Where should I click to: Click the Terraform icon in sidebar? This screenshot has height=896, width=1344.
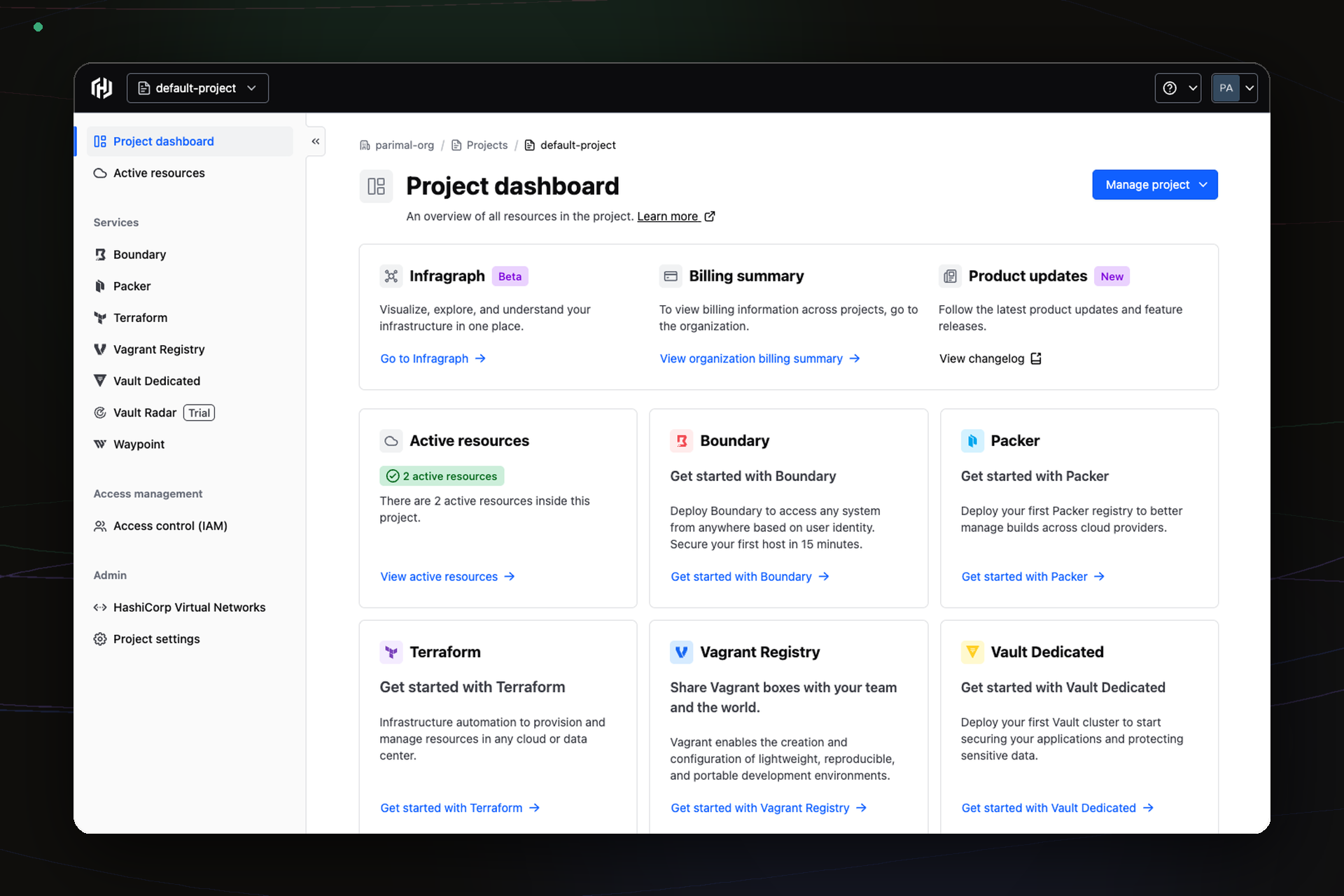point(100,318)
